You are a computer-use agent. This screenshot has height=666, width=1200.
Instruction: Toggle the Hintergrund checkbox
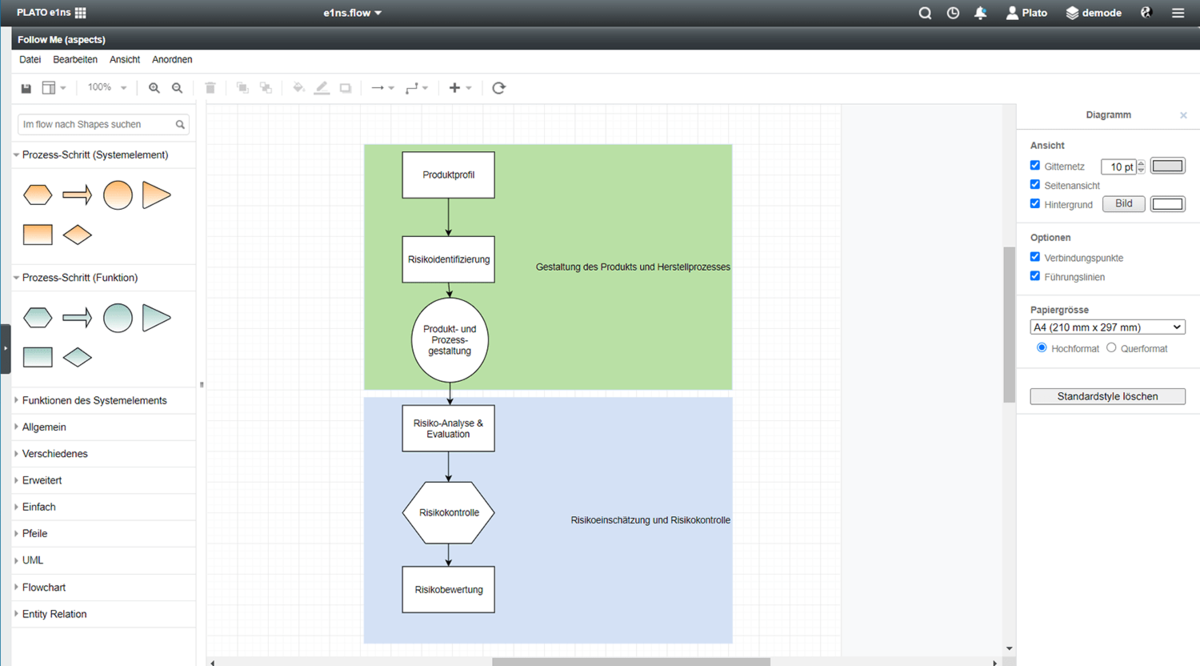point(1035,204)
